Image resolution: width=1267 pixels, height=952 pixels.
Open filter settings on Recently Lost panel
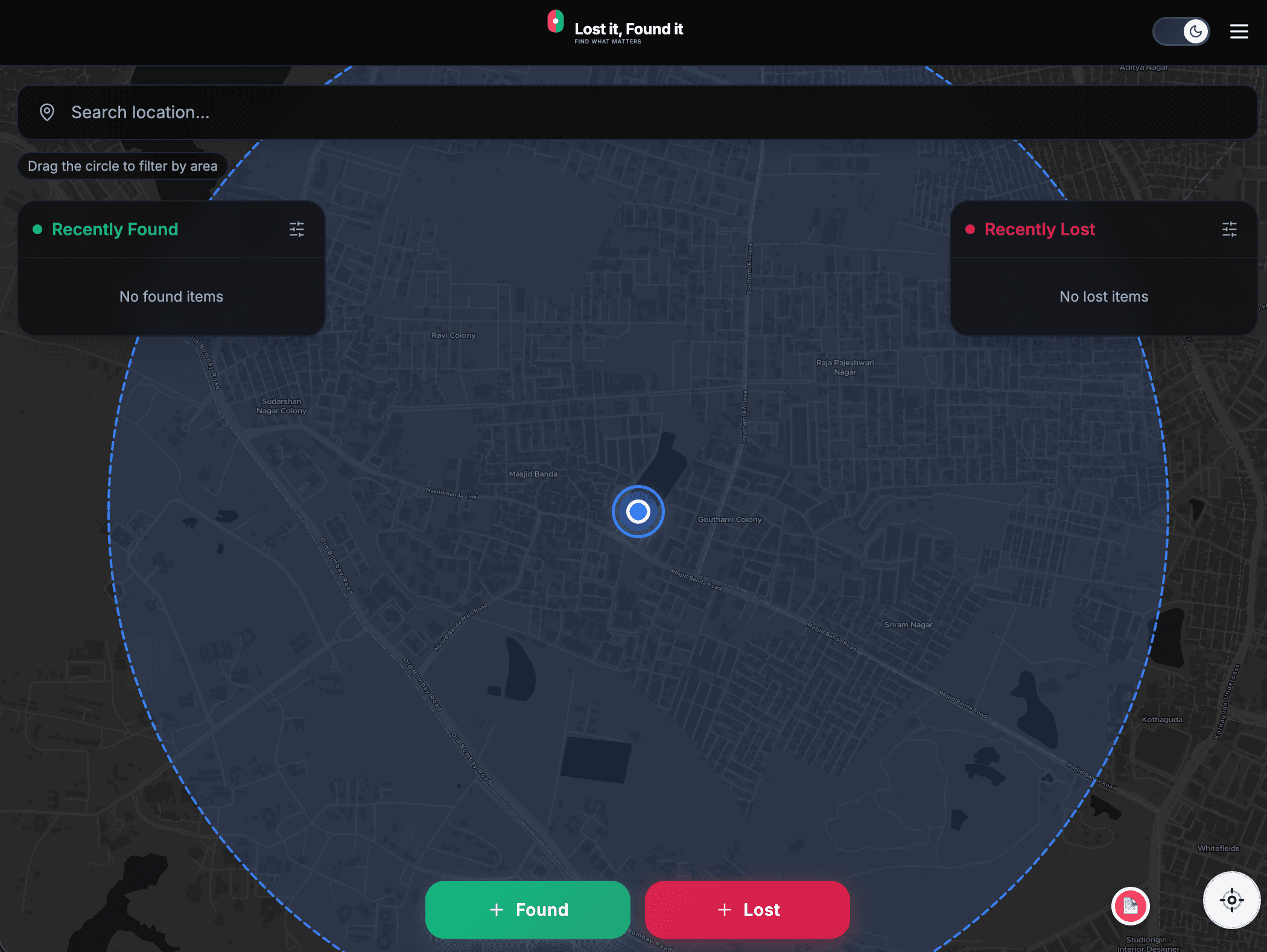[x=1229, y=229]
